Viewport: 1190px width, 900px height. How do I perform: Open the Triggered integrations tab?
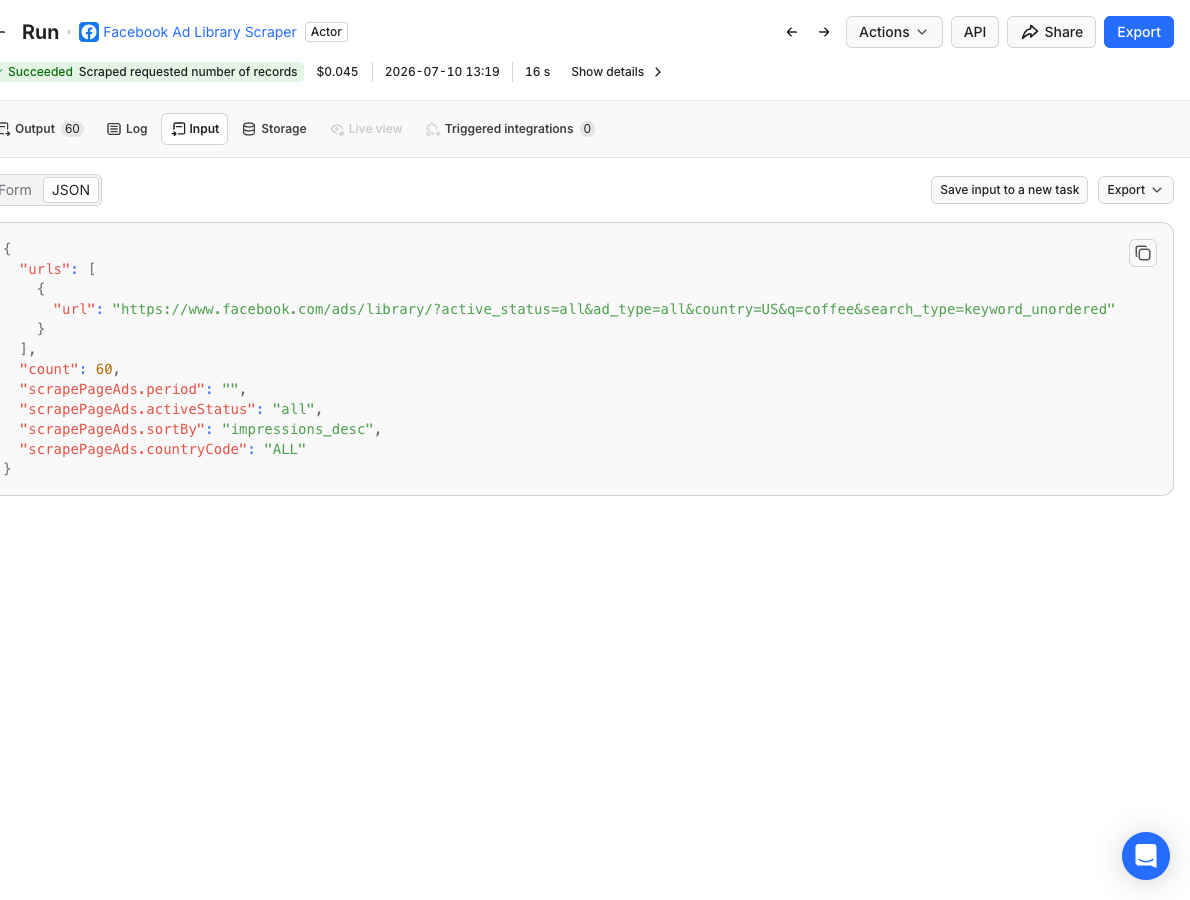509,129
